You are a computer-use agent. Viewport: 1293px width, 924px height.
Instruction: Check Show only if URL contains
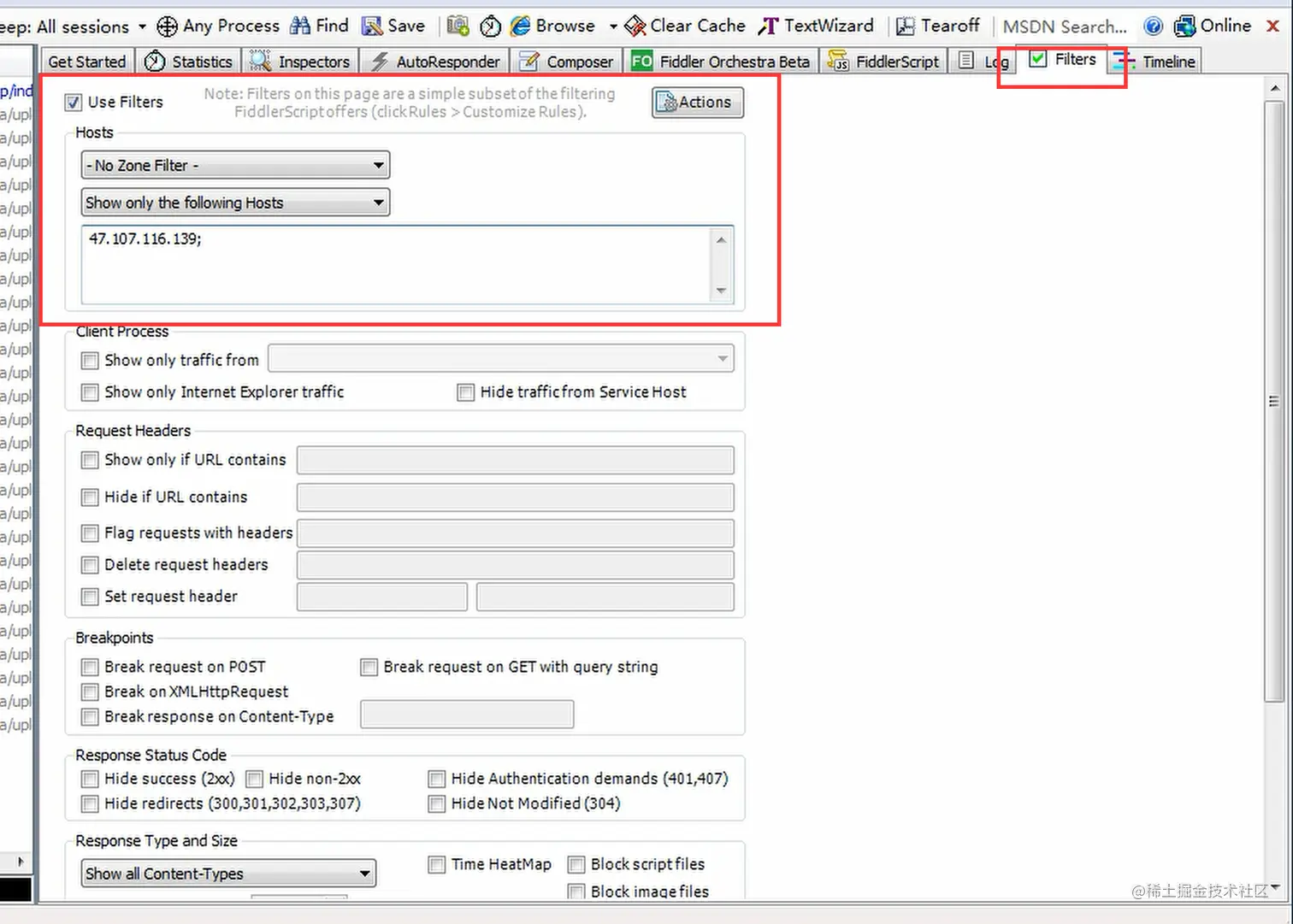90,460
